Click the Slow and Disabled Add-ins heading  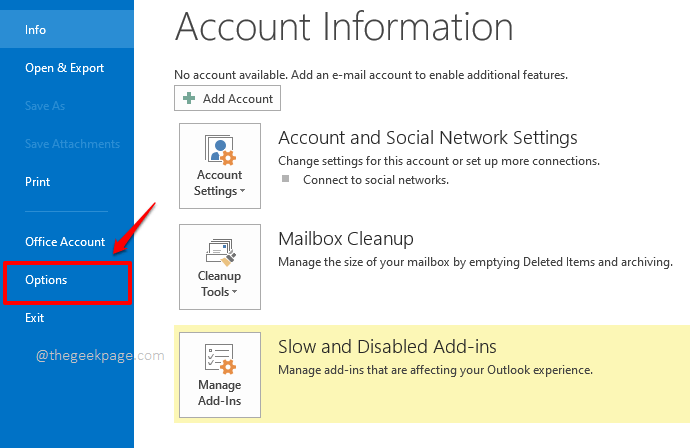coord(387,347)
